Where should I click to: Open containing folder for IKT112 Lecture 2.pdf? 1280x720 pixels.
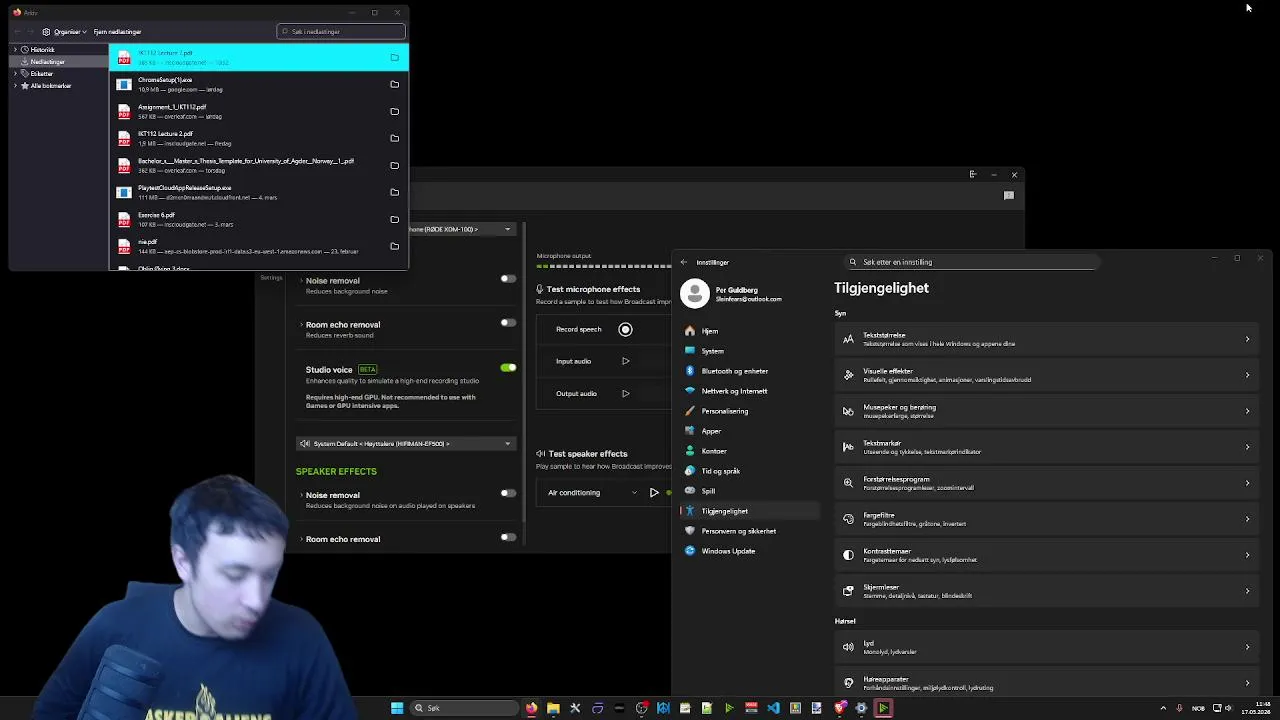coord(394,138)
